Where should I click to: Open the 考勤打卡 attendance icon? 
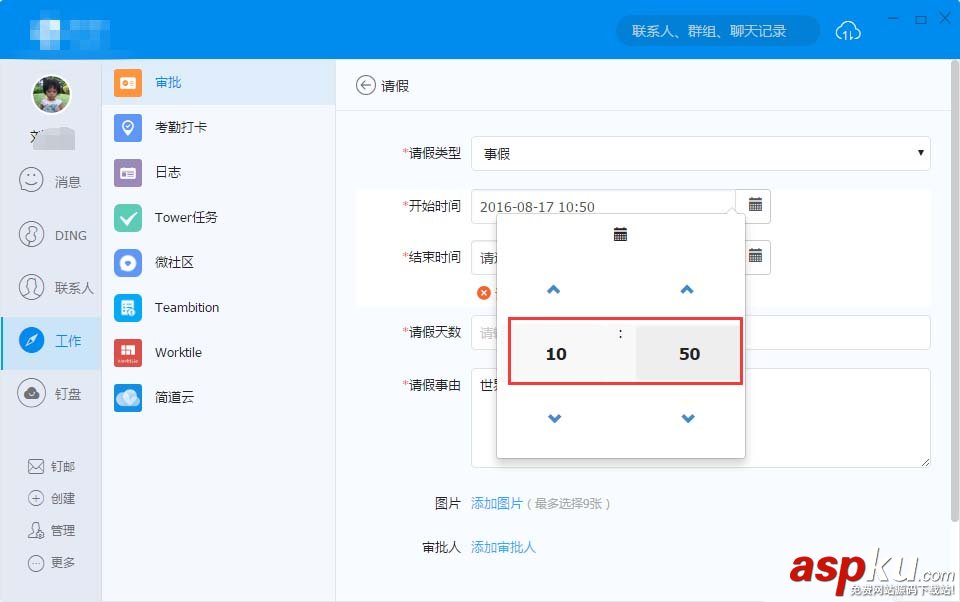(x=128, y=127)
